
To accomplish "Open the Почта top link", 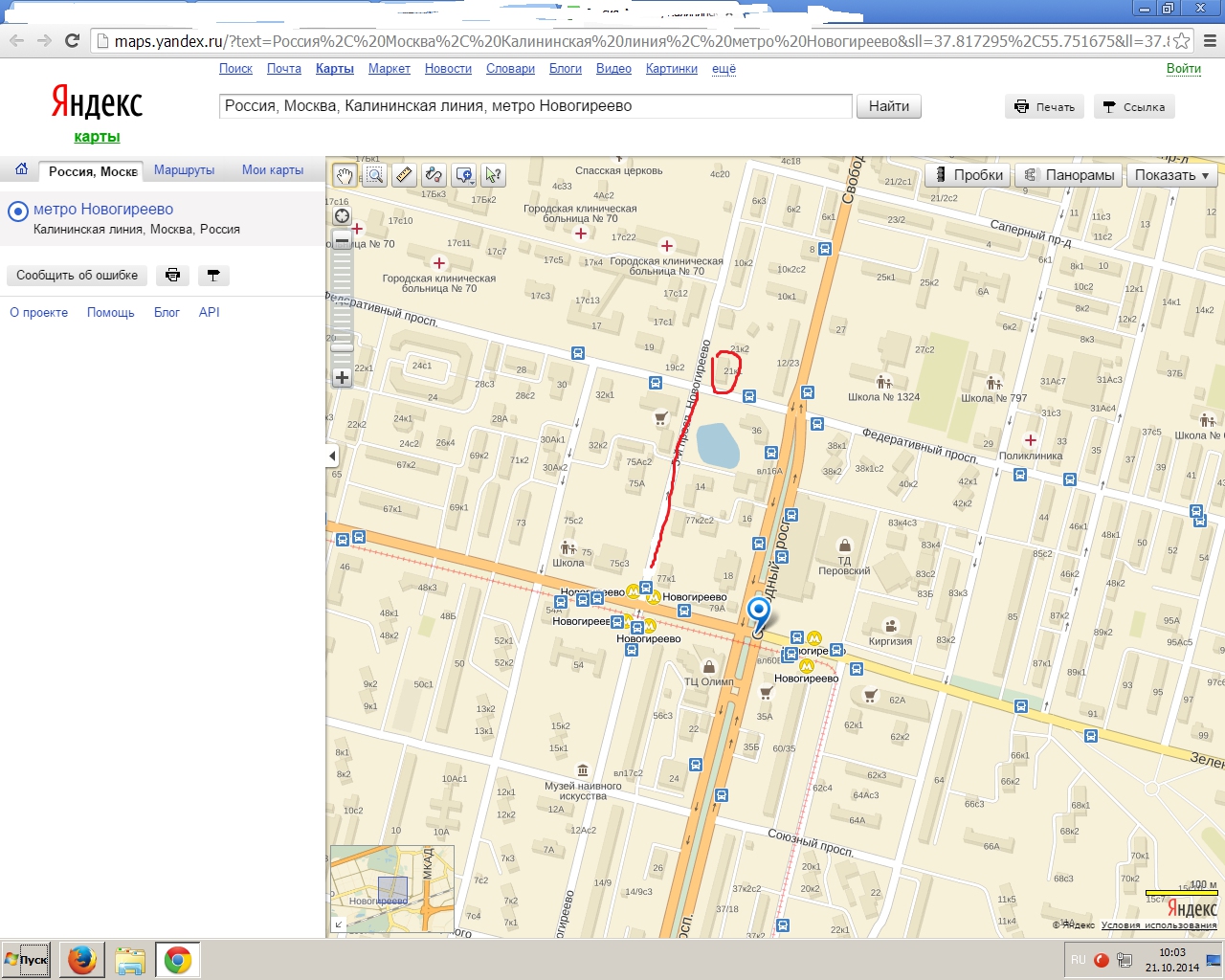I will click(x=283, y=69).
